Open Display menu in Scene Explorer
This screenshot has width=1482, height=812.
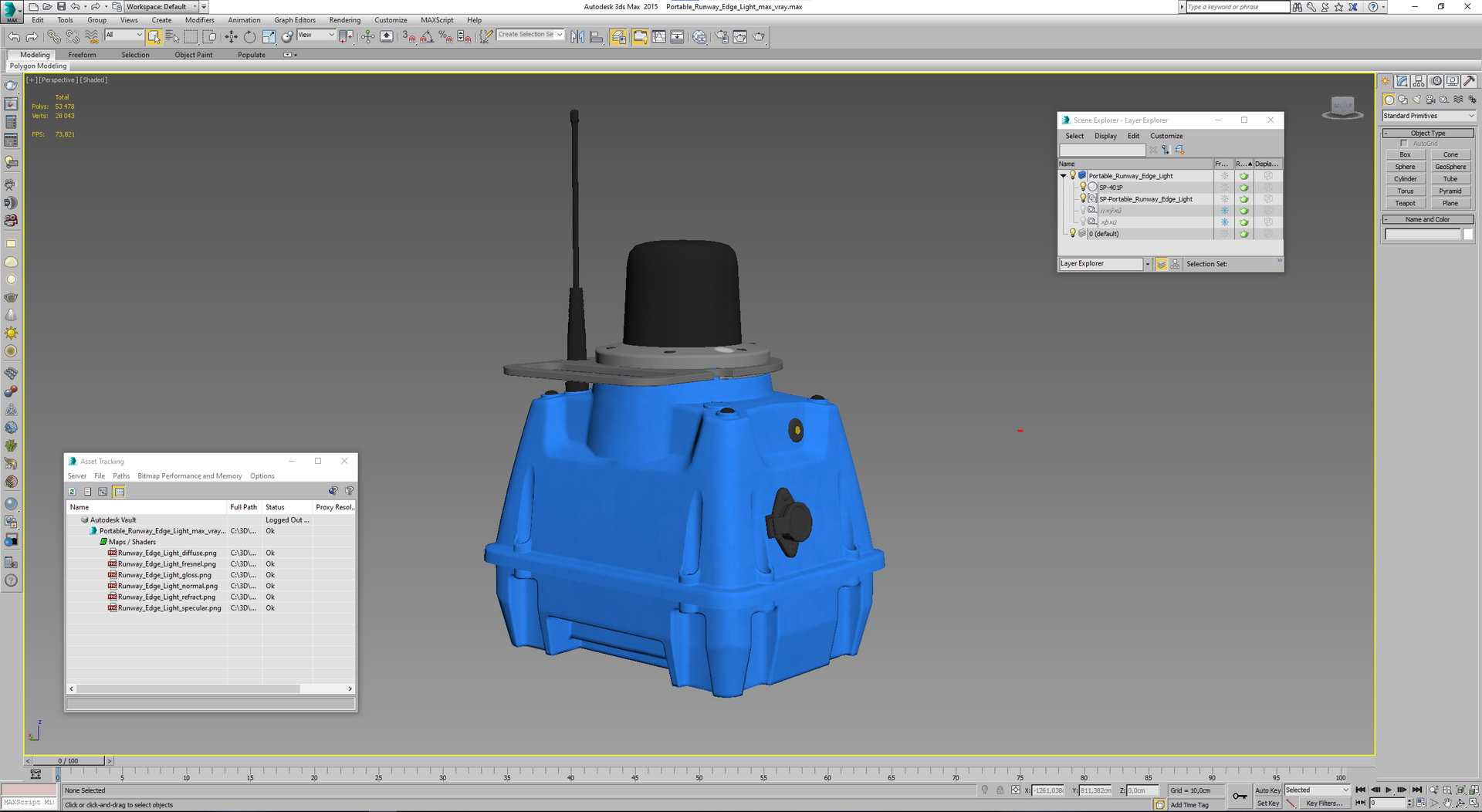coord(1105,136)
